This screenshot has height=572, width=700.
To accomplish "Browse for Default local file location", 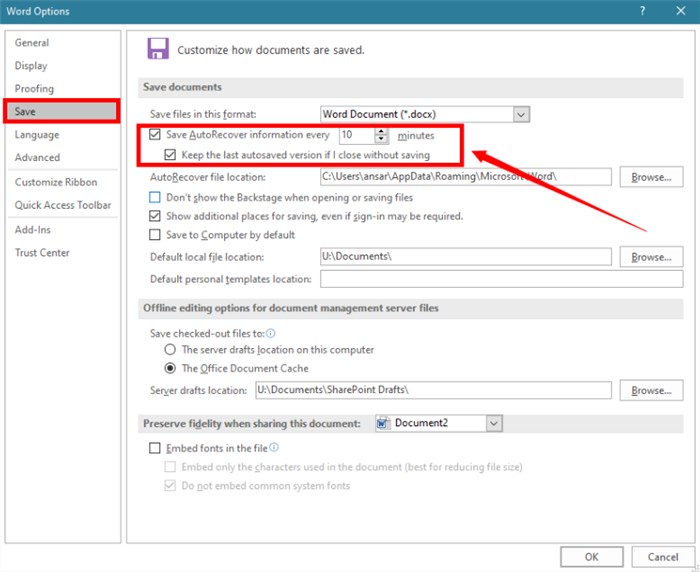I will (651, 257).
